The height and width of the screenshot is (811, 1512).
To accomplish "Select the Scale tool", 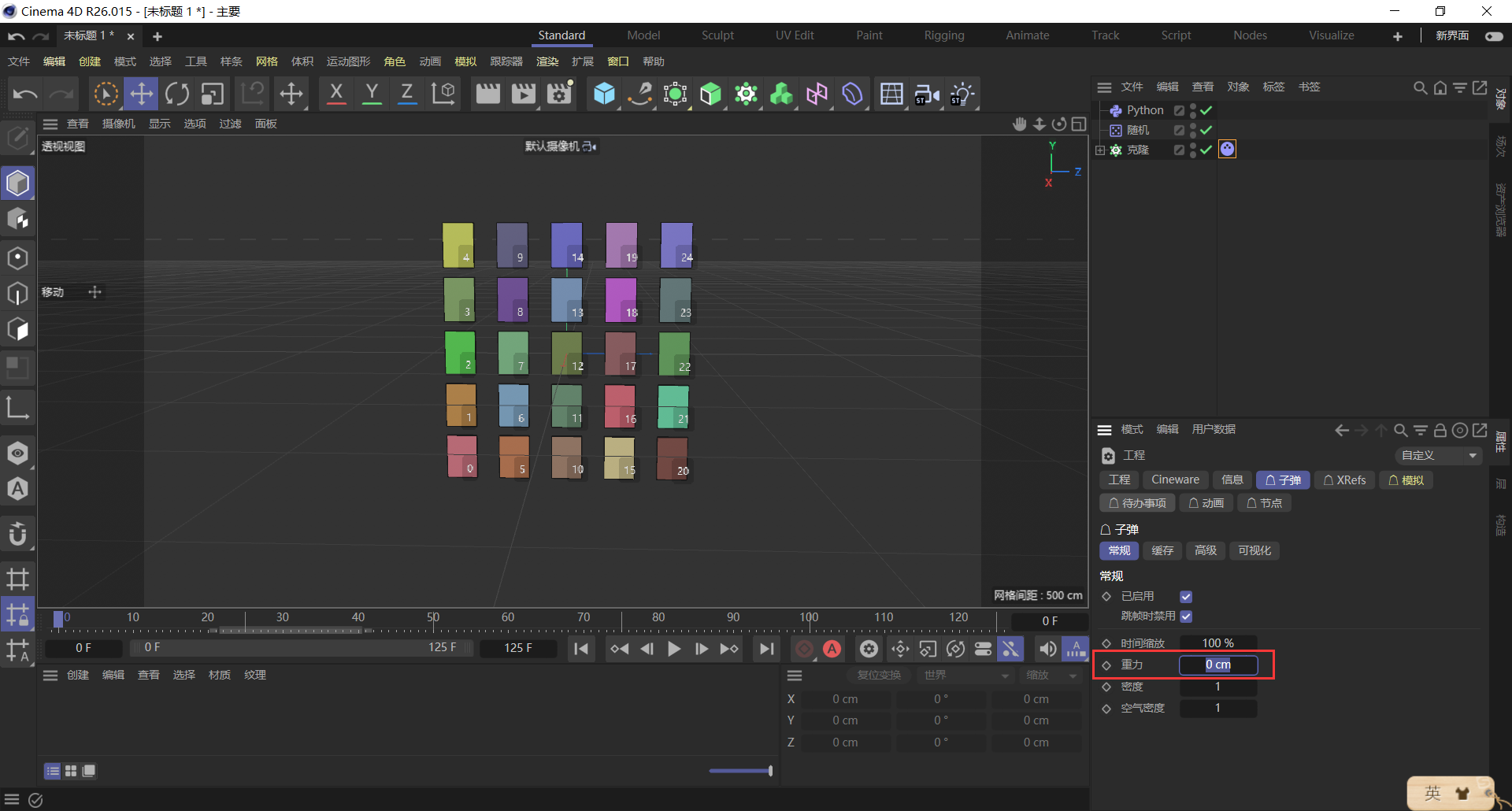I will pos(213,94).
